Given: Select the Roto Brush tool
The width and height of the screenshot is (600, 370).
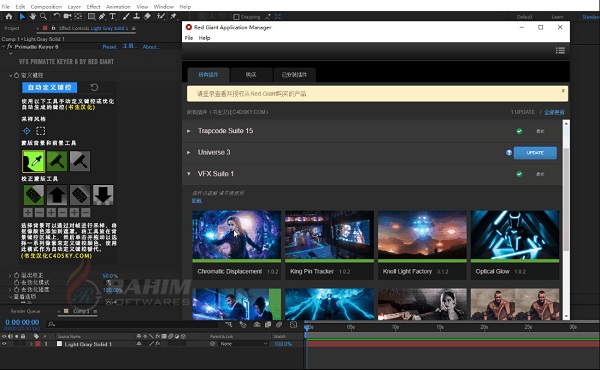Looking at the screenshot, I should pos(161,16).
